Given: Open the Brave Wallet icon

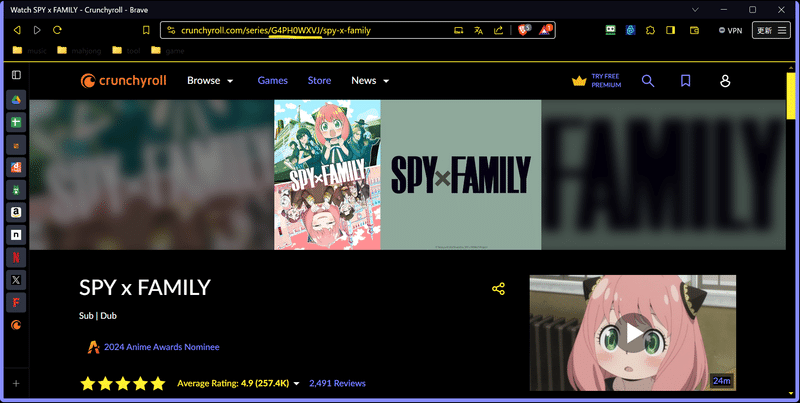Looking at the screenshot, I should [694, 31].
